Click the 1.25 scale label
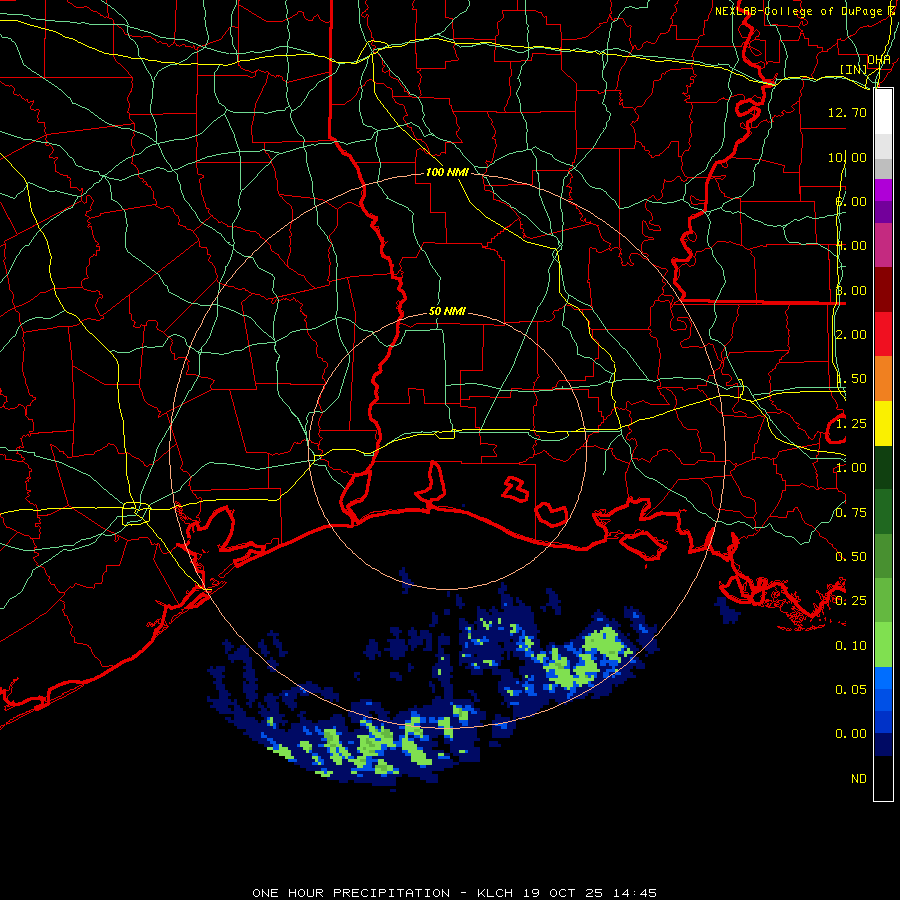This screenshot has height=900, width=900. pos(851,424)
